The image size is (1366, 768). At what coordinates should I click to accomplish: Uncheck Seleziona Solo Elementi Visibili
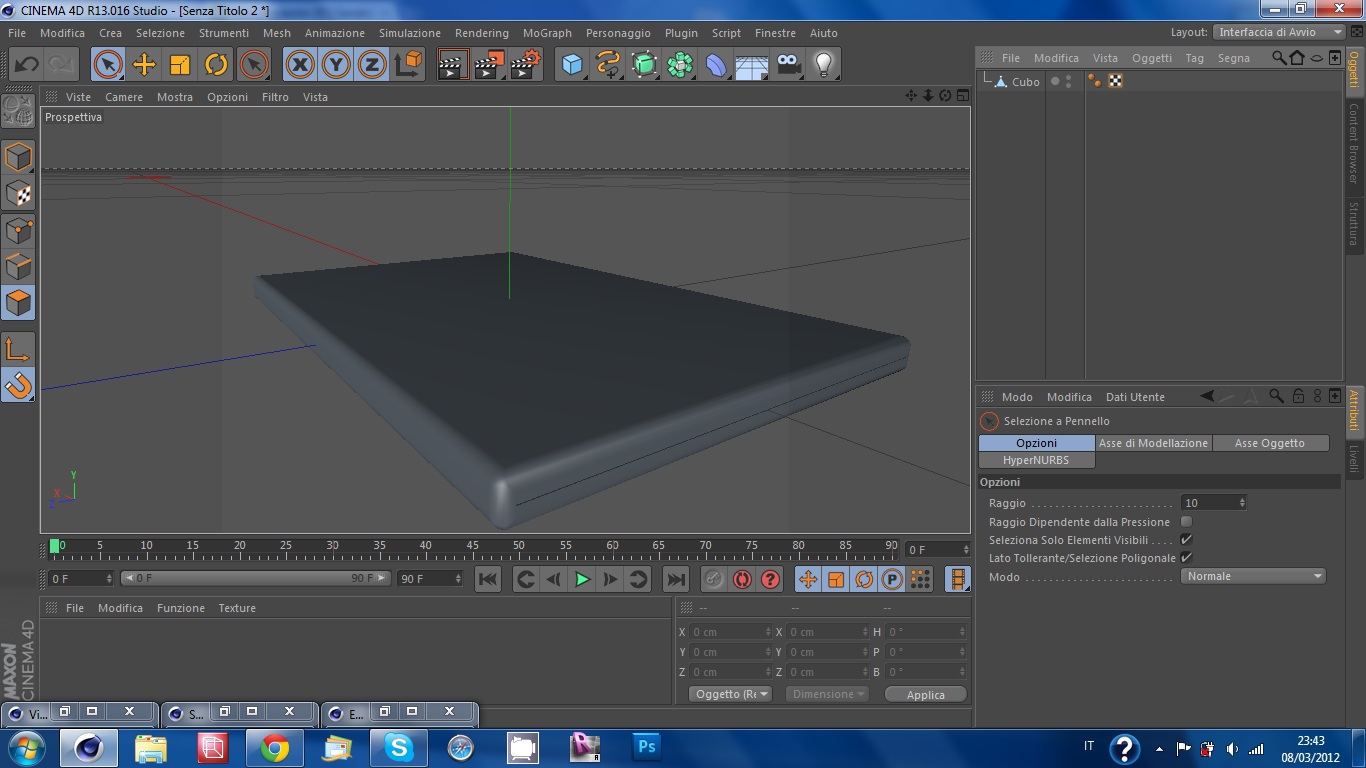(x=1186, y=540)
